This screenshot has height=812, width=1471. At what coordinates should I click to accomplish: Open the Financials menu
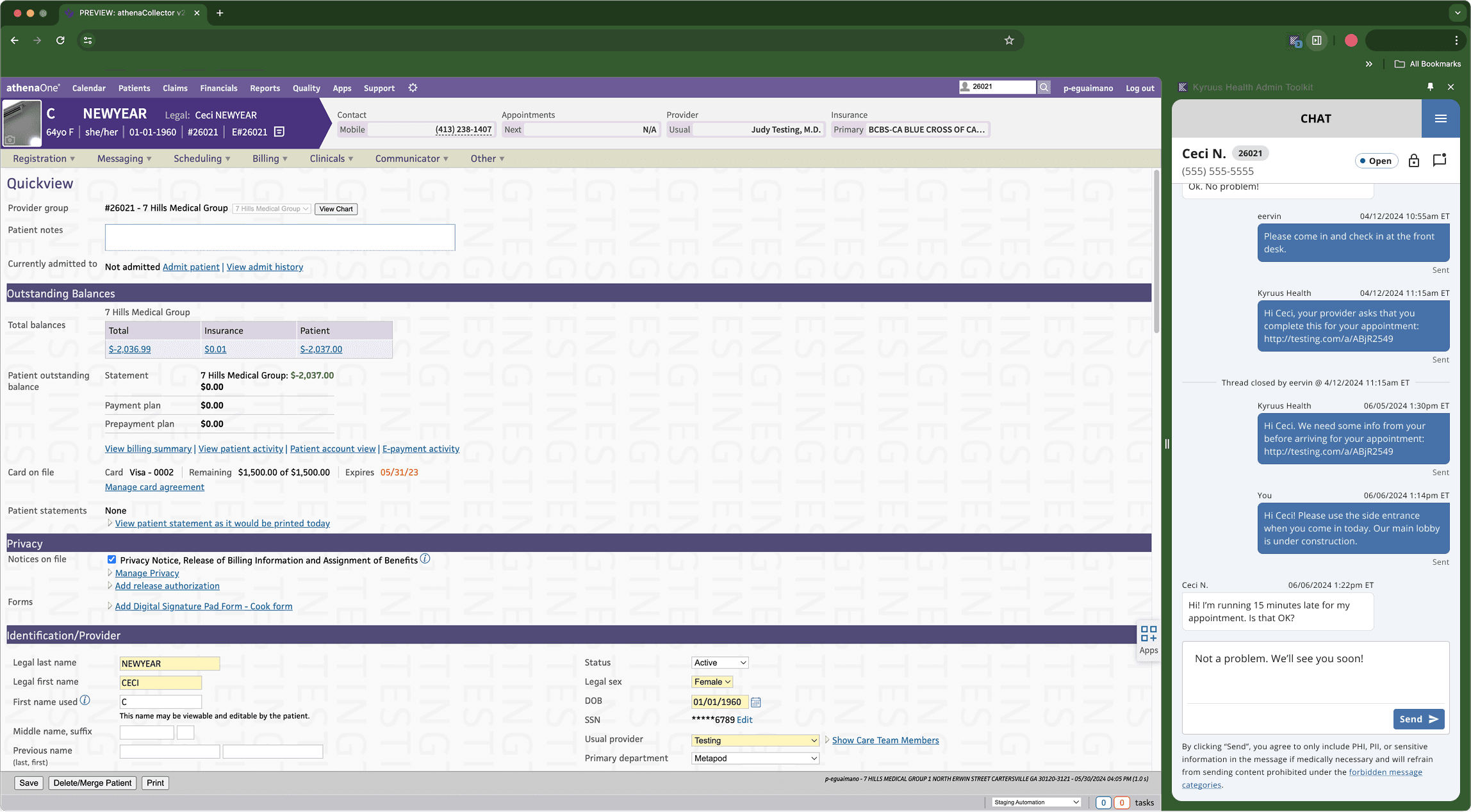[x=218, y=88]
